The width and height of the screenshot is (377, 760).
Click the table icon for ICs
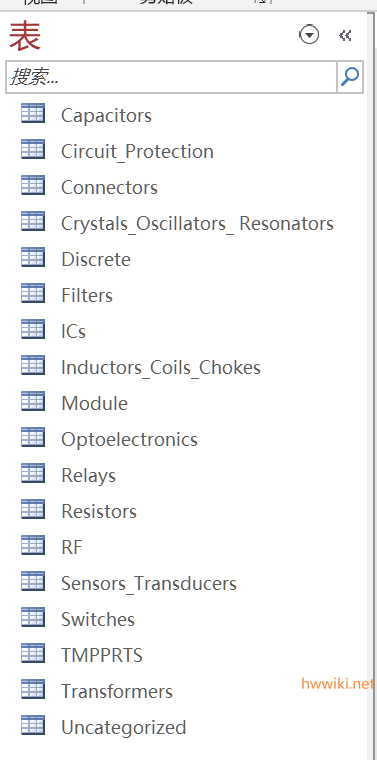(33, 330)
